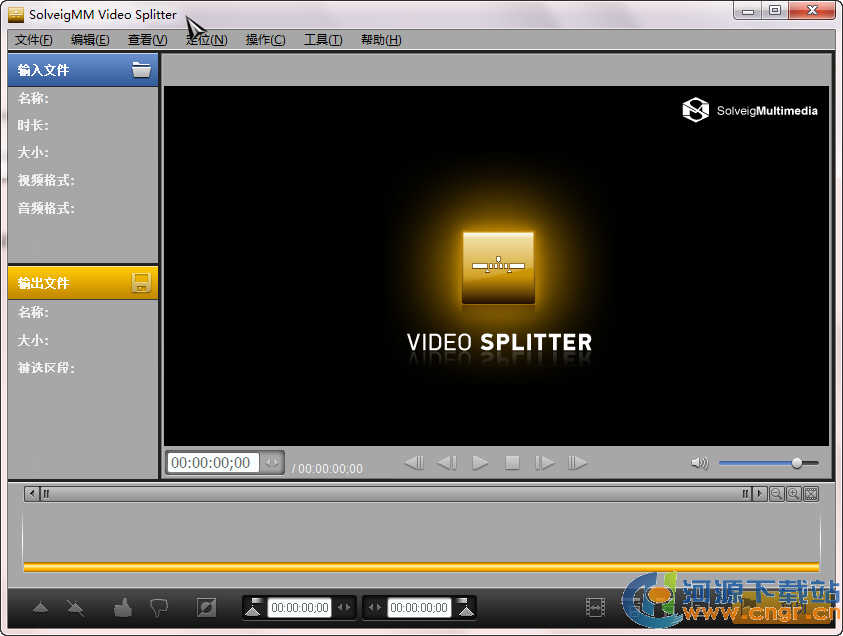Click the timeline zoom out magnifier
Viewport: 843px width, 636px height.
click(776, 494)
